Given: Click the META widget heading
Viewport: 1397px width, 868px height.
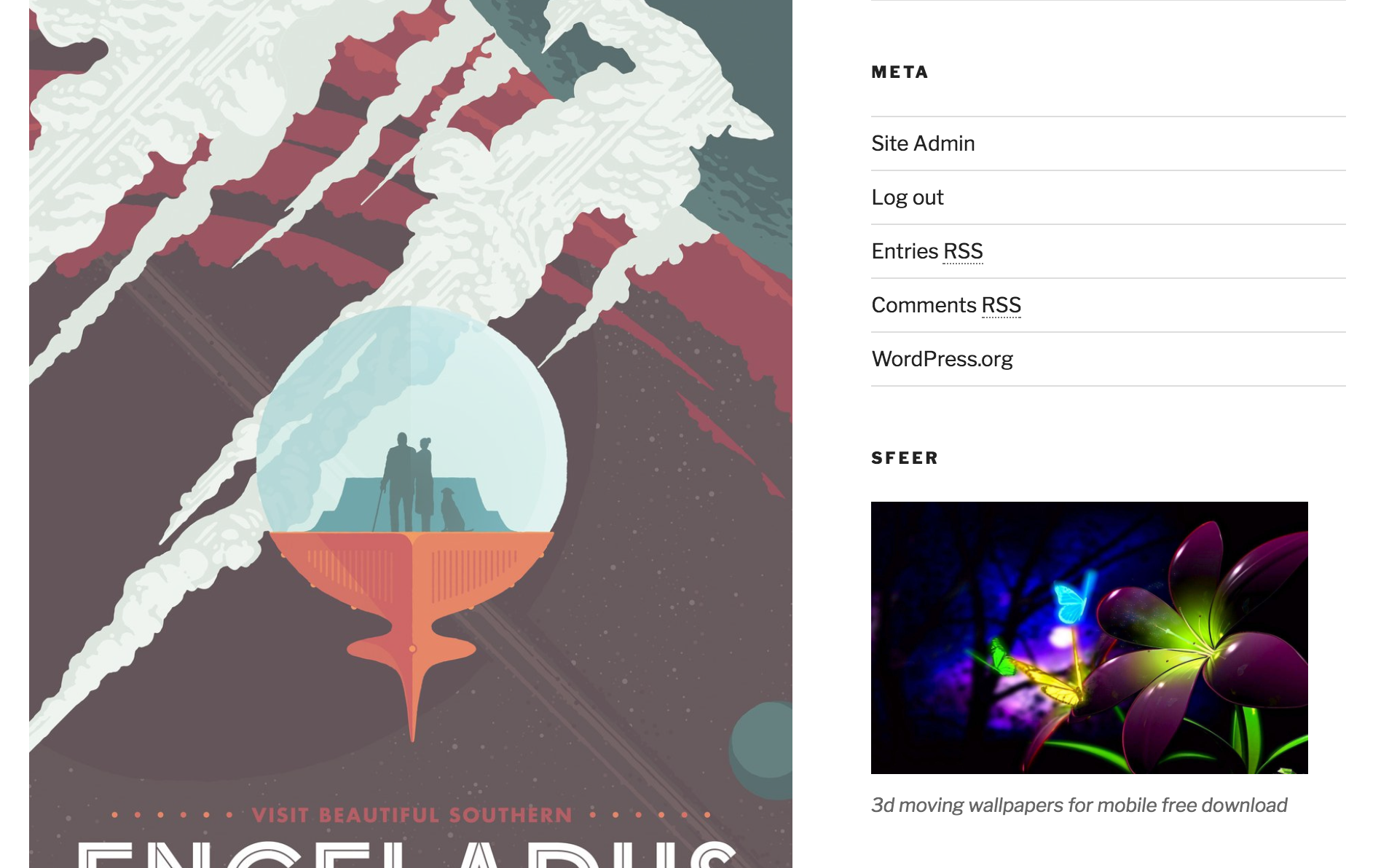Looking at the screenshot, I should 900,72.
